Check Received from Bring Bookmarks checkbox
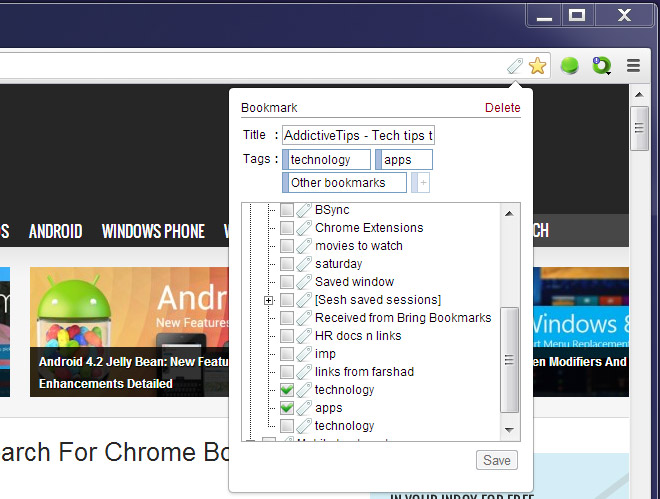 [x=287, y=318]
